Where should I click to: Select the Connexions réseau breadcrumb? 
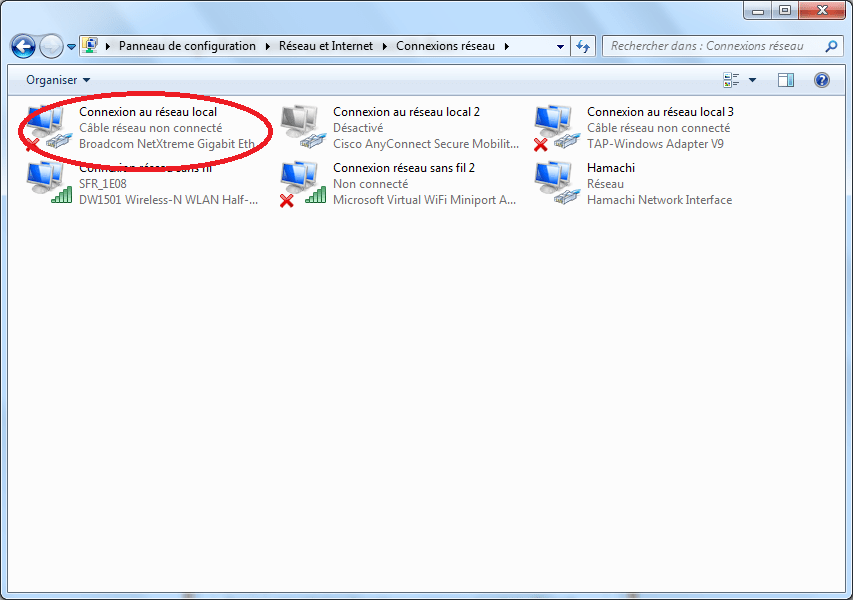pyautogui.click(x=446, y=46)
